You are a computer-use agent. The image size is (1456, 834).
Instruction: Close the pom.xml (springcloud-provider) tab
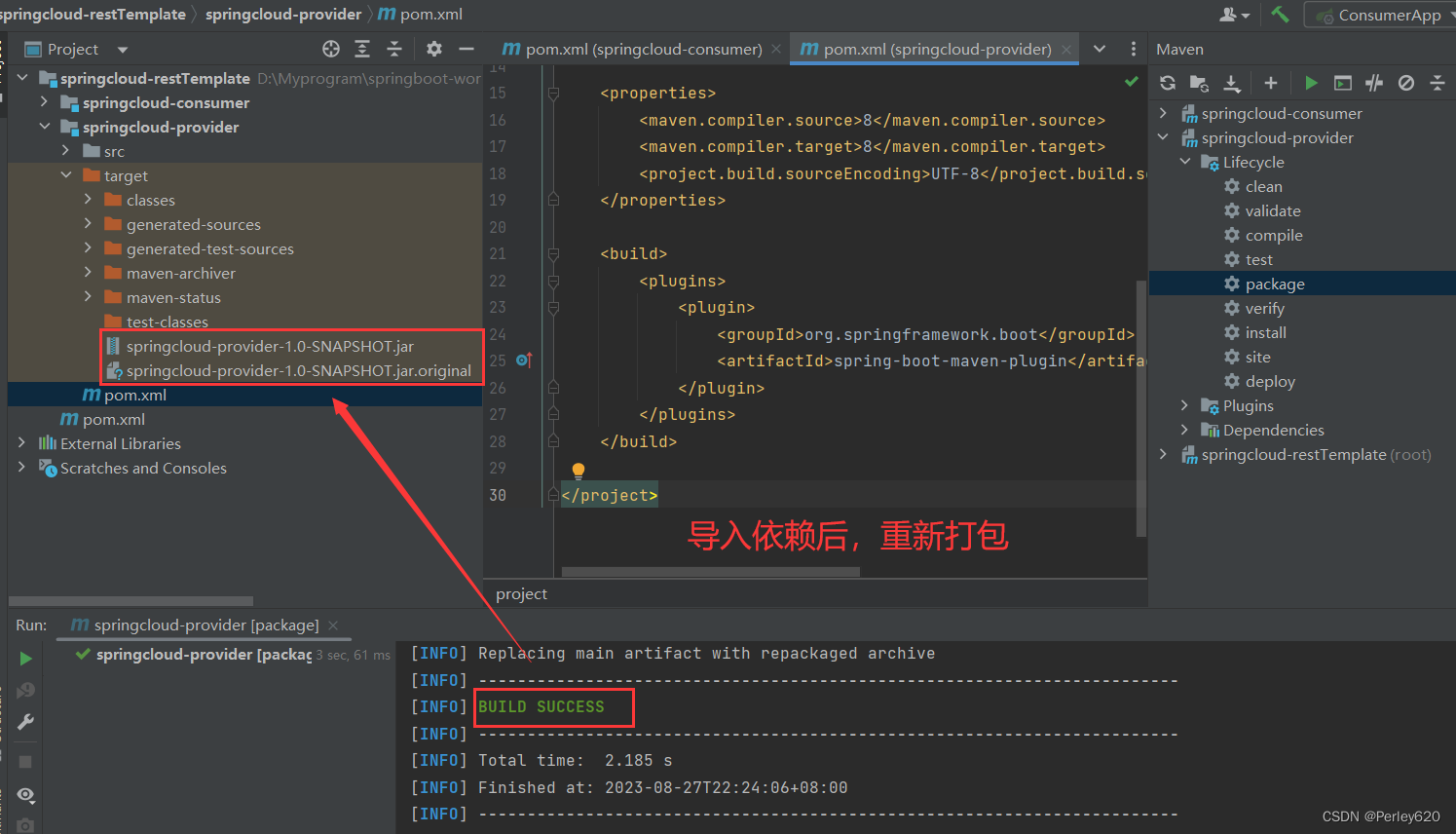(x=1066, y=49)
